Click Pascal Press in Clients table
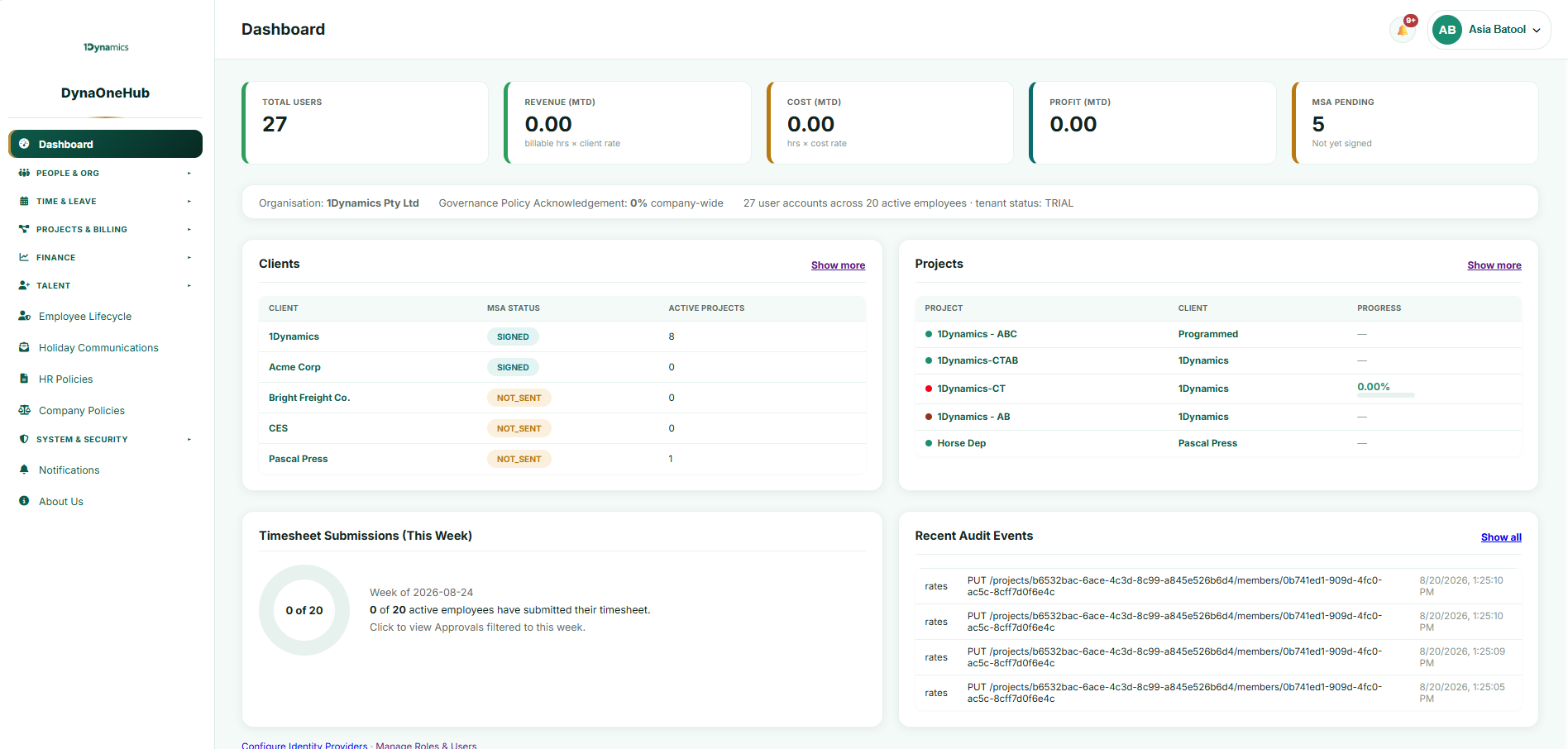 [298, 459]
